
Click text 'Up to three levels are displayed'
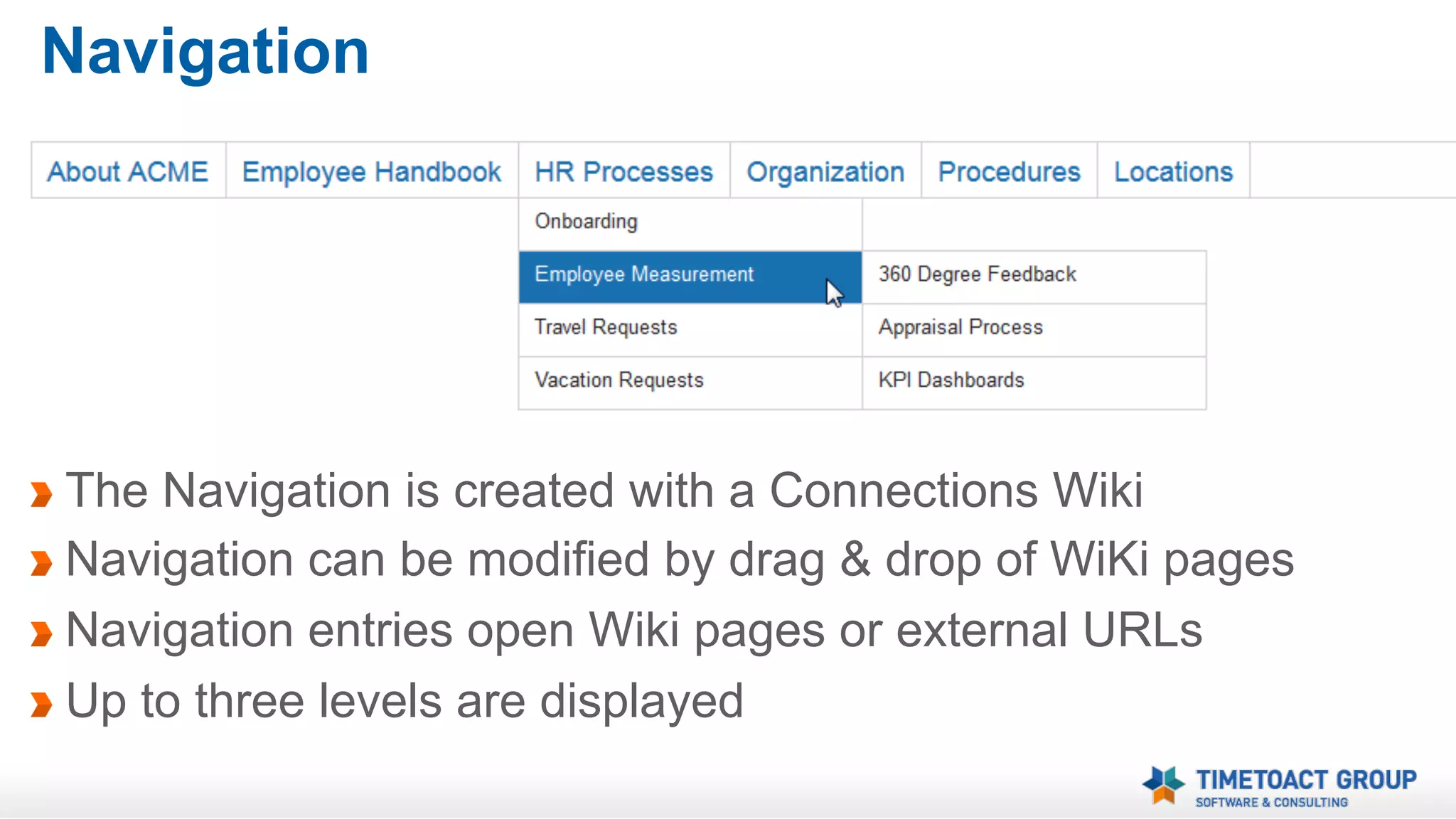click(x=405, y=702)
